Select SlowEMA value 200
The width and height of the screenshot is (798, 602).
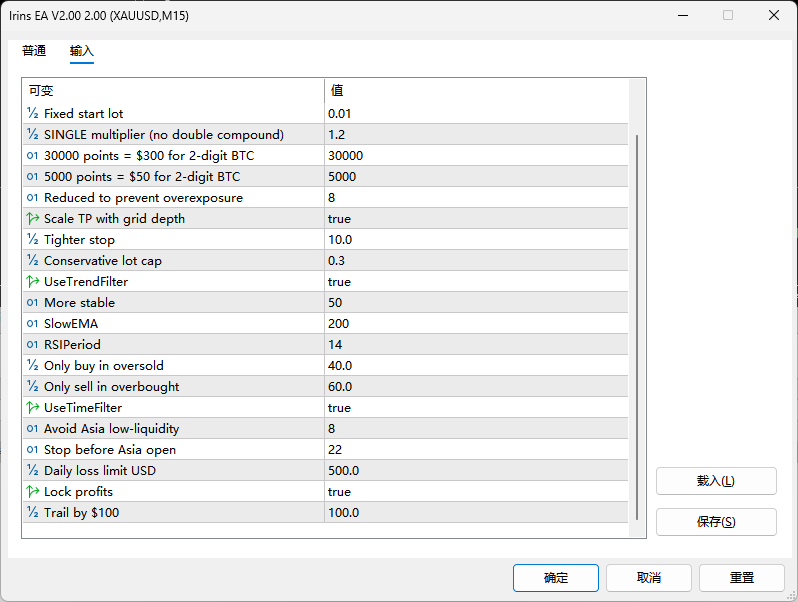coord(476,324)
